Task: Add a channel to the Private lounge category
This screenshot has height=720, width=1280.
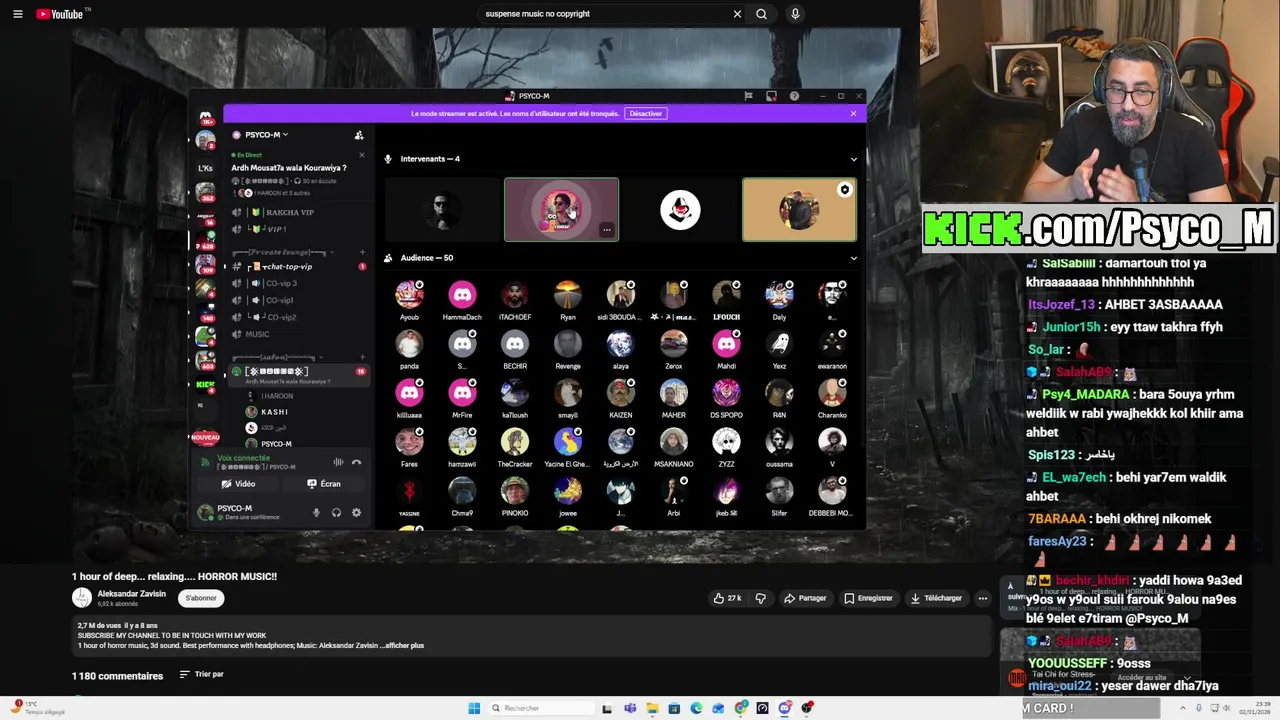Action: [362, 252]
